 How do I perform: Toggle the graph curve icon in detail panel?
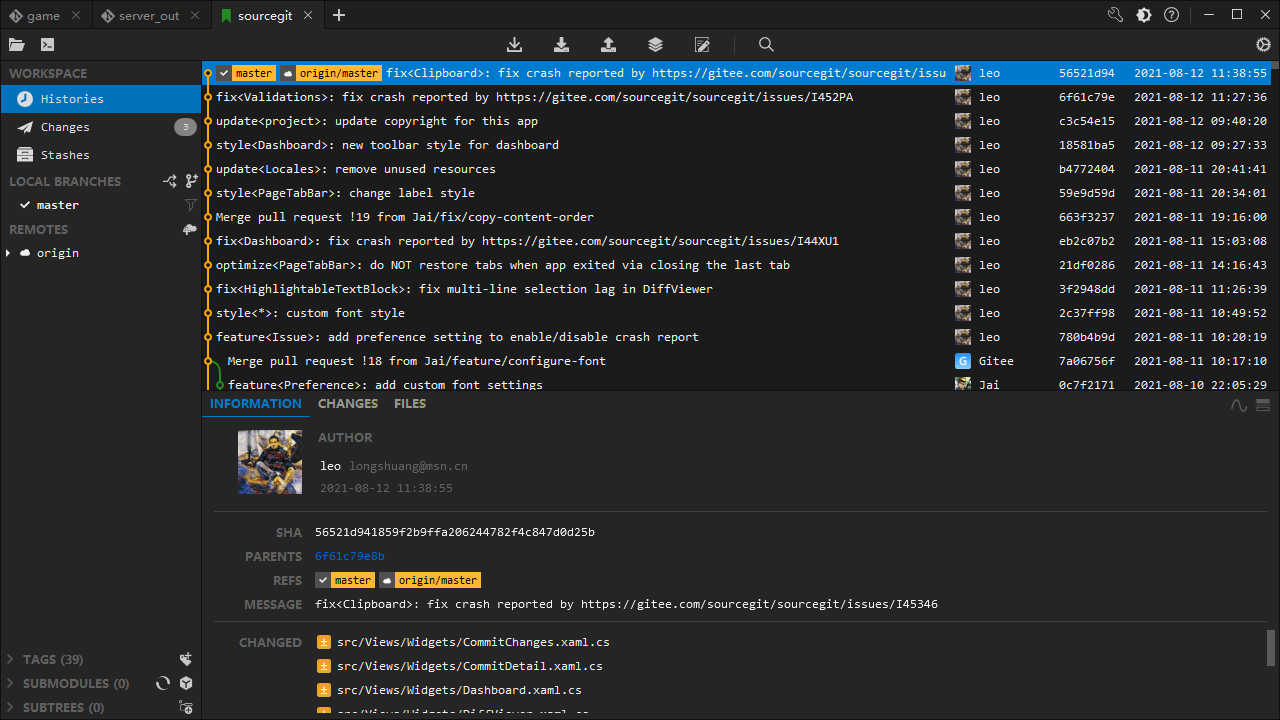(1239, 405)
